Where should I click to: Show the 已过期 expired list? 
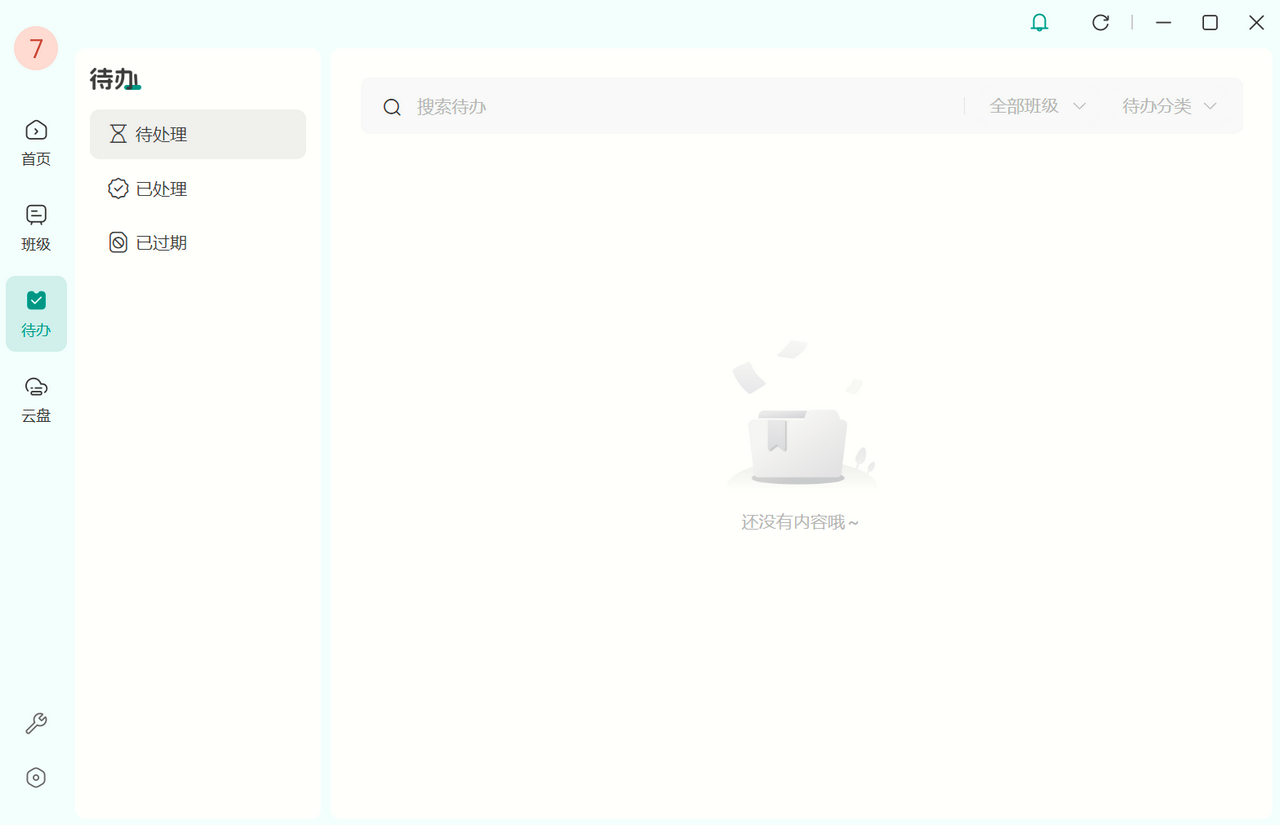[198, 243]
